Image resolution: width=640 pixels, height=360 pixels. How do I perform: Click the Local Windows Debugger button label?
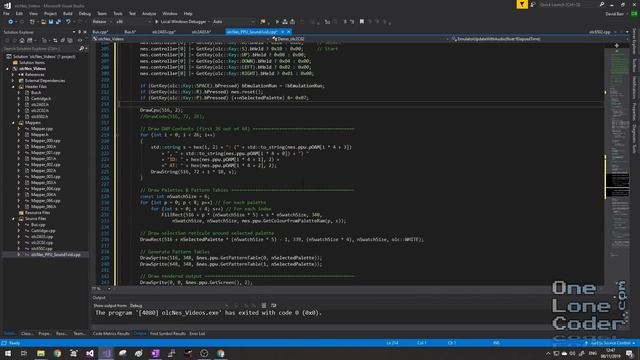pyautogui.click(x=183, y=22)
